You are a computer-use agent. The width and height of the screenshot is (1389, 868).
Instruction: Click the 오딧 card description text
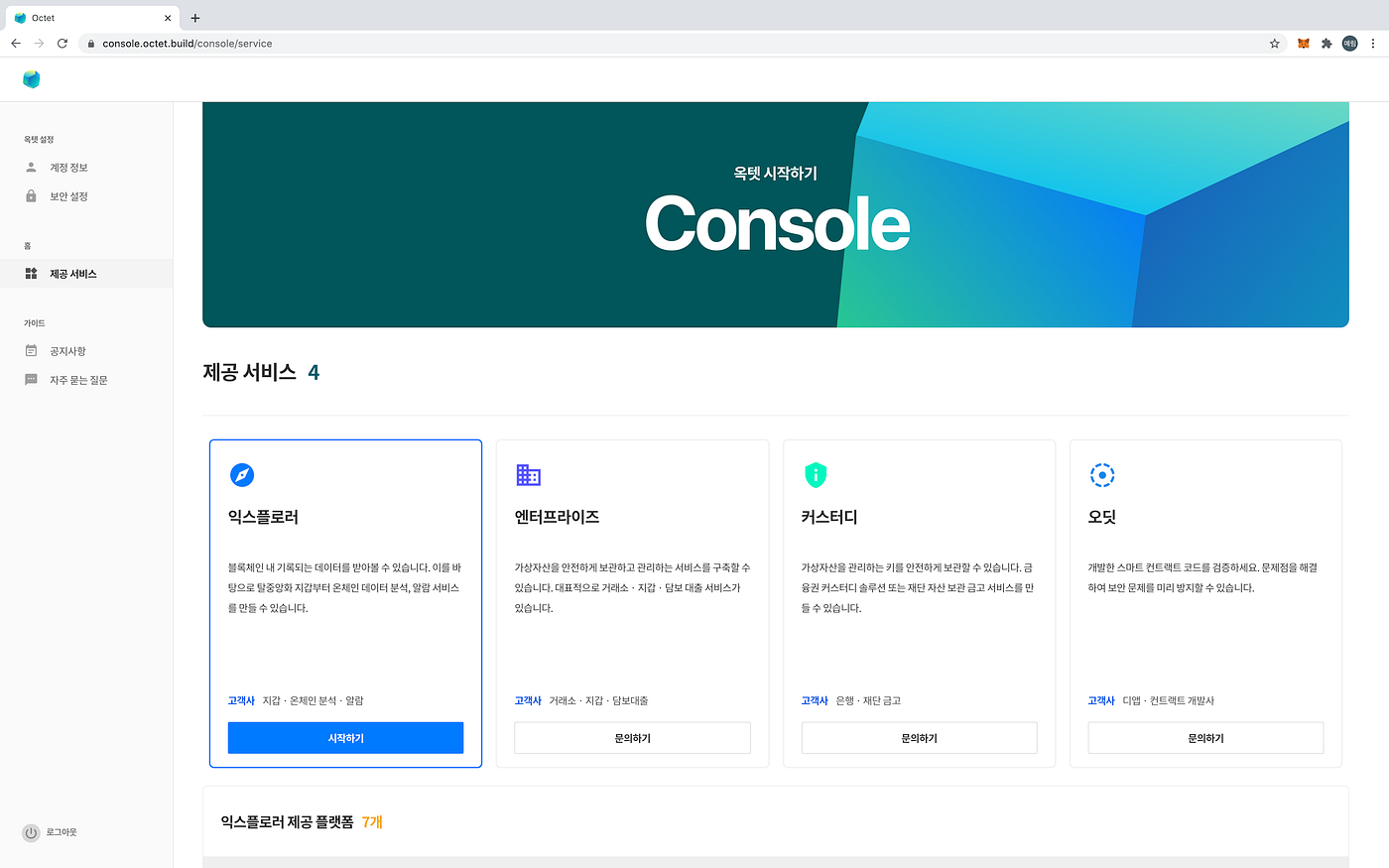coord(1203,577)
